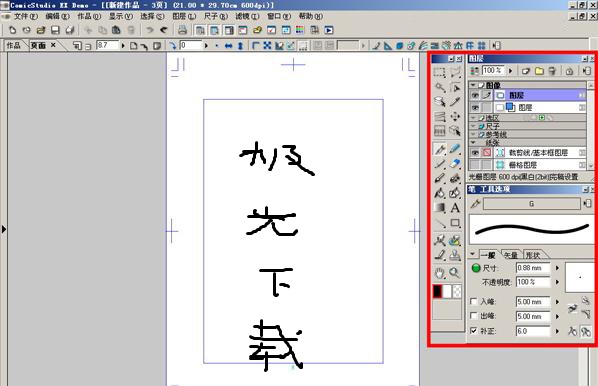This screenshot has width=598, height=386.
Task: Enable the 出峰 checkbox
Action: (x=474, y=316)
